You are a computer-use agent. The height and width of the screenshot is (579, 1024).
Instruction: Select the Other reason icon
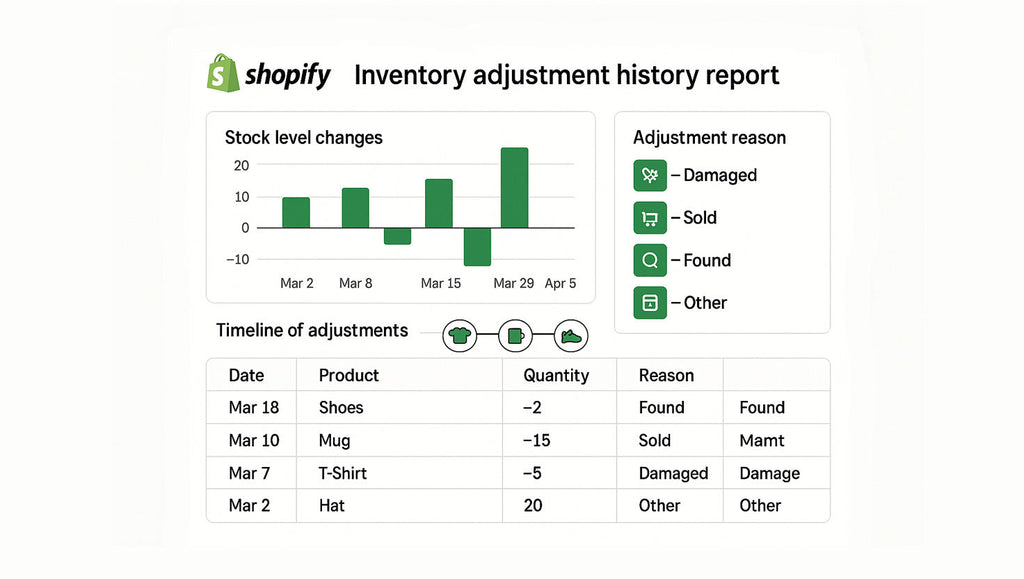click(x=650, y=303)
